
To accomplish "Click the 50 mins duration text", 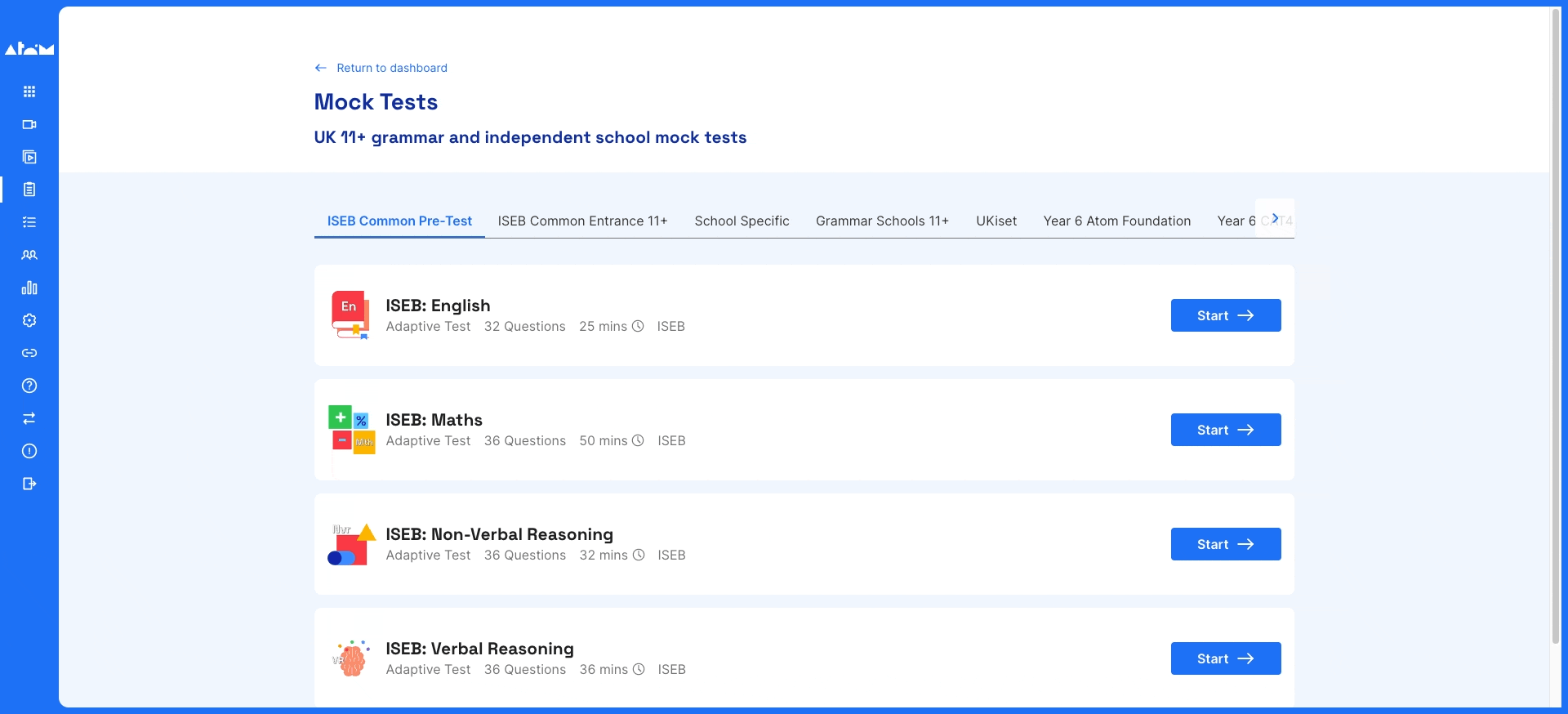I will pos(604,440).
